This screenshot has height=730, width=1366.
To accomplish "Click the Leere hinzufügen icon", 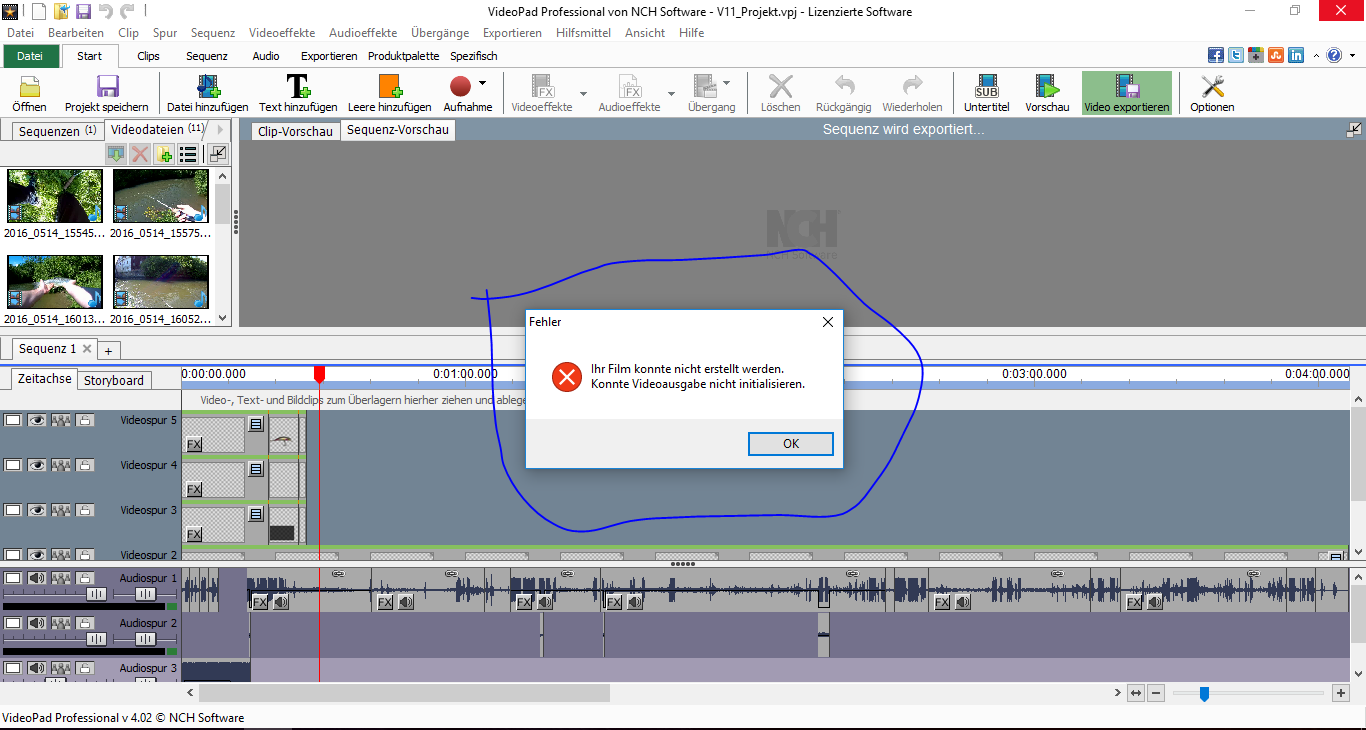I will [x=389, y=87].
